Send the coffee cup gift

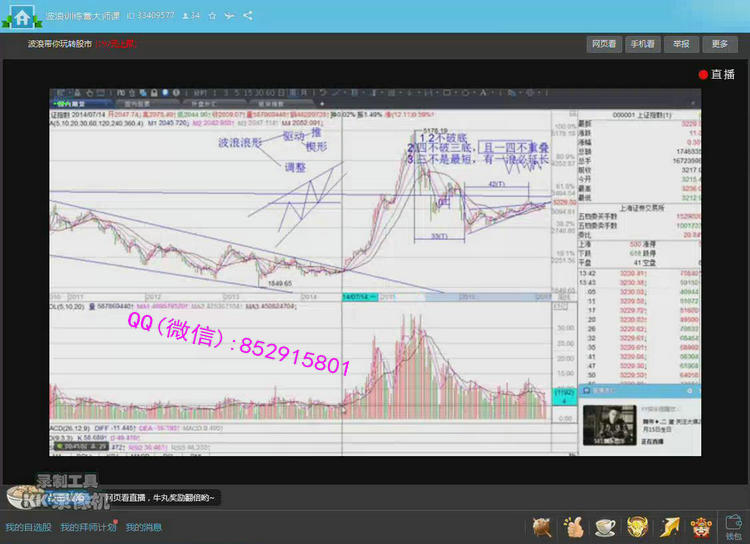(x=606, y=525)
